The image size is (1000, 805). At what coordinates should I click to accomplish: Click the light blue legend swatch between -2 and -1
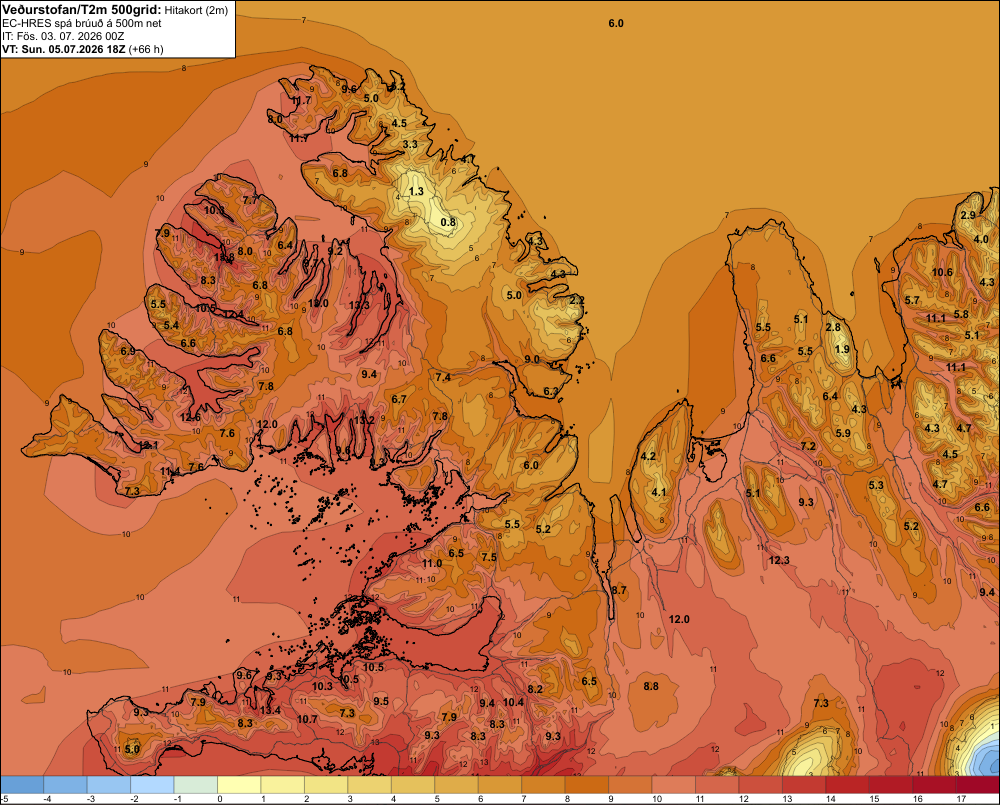point(152,785)
